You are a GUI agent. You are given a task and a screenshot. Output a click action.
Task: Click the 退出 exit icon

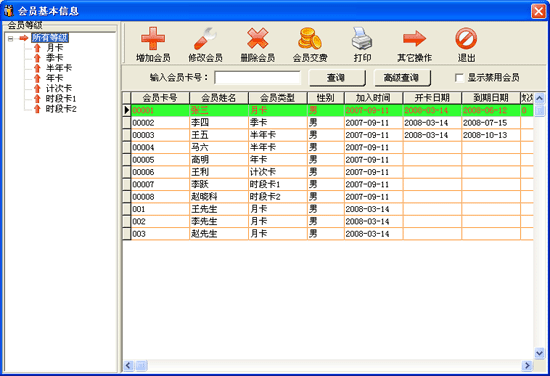[x=466, y=39]
